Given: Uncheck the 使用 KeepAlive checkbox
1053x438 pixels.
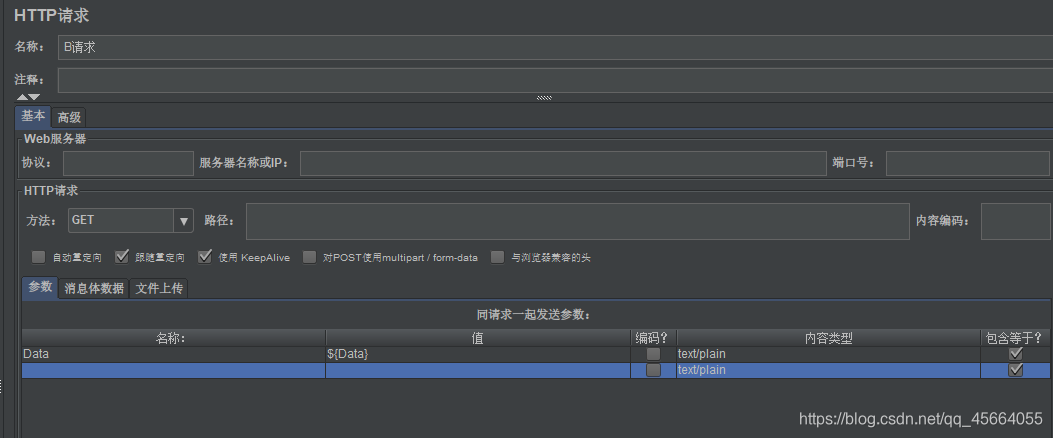Looking at the screenshot, I should click(205, 257).
